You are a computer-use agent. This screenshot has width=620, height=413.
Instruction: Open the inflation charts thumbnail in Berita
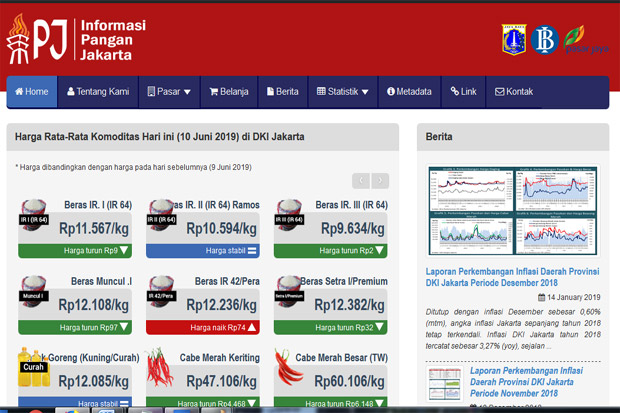[x=513, y=210]
